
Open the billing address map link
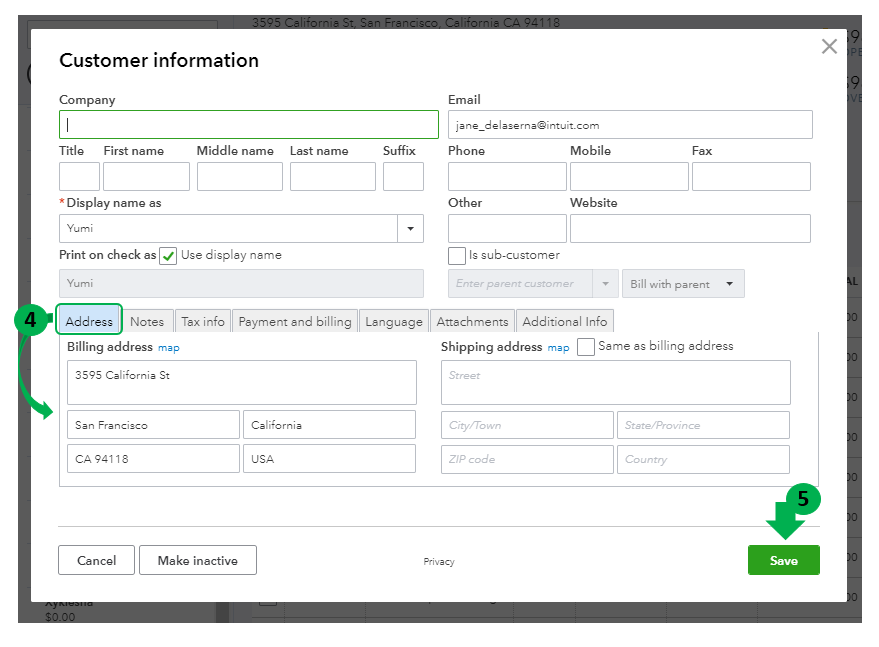(169, 348)
